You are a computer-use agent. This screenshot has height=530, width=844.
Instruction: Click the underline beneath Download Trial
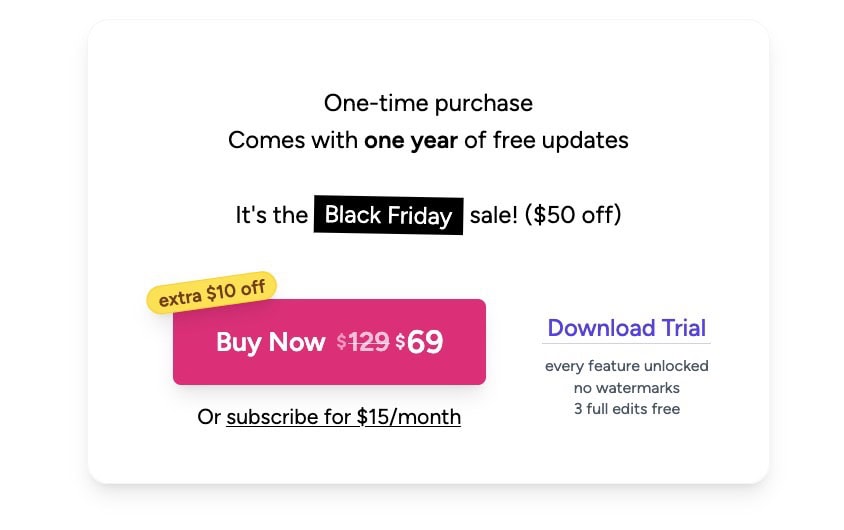(x=626, y=343)
